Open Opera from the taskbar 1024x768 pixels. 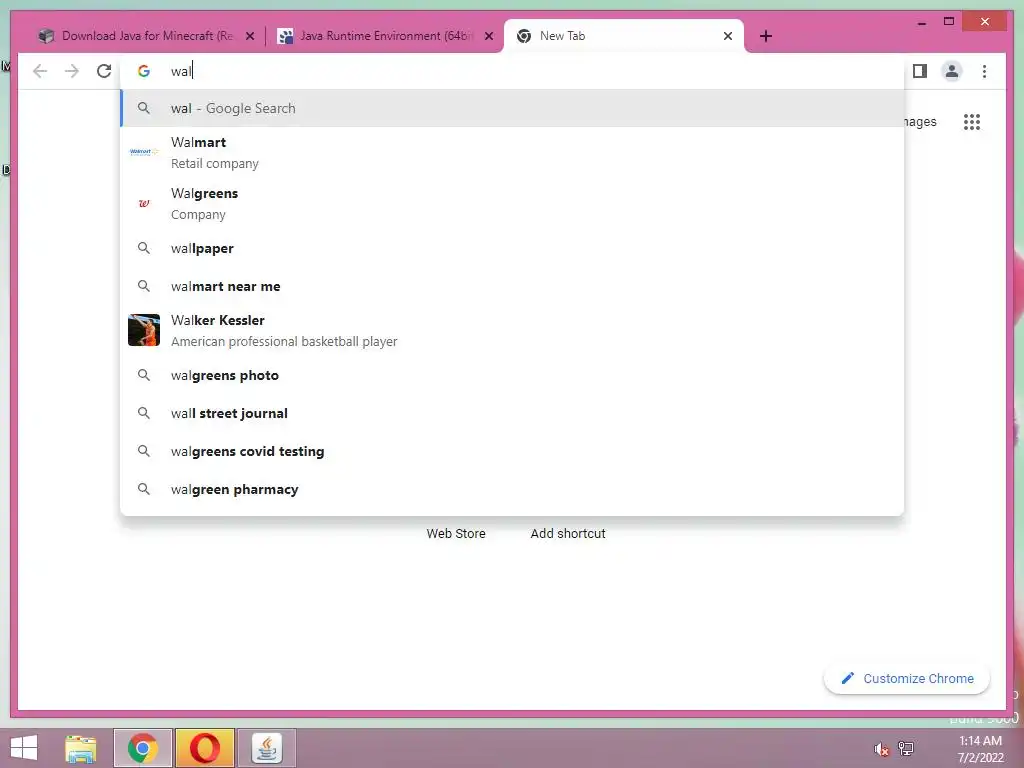point(204,748)
